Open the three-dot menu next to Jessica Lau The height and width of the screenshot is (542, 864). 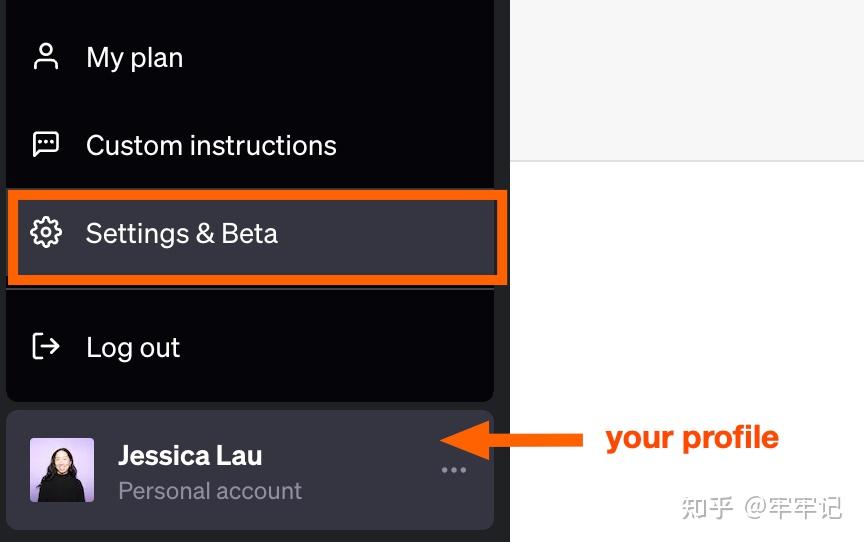(453, 470)
